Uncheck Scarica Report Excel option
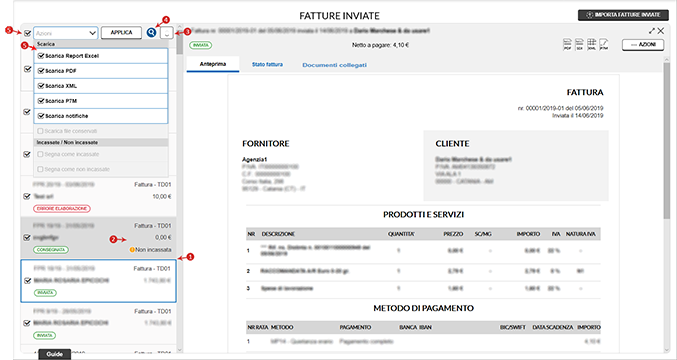677x360 pixels. click(x=41, y=56)
